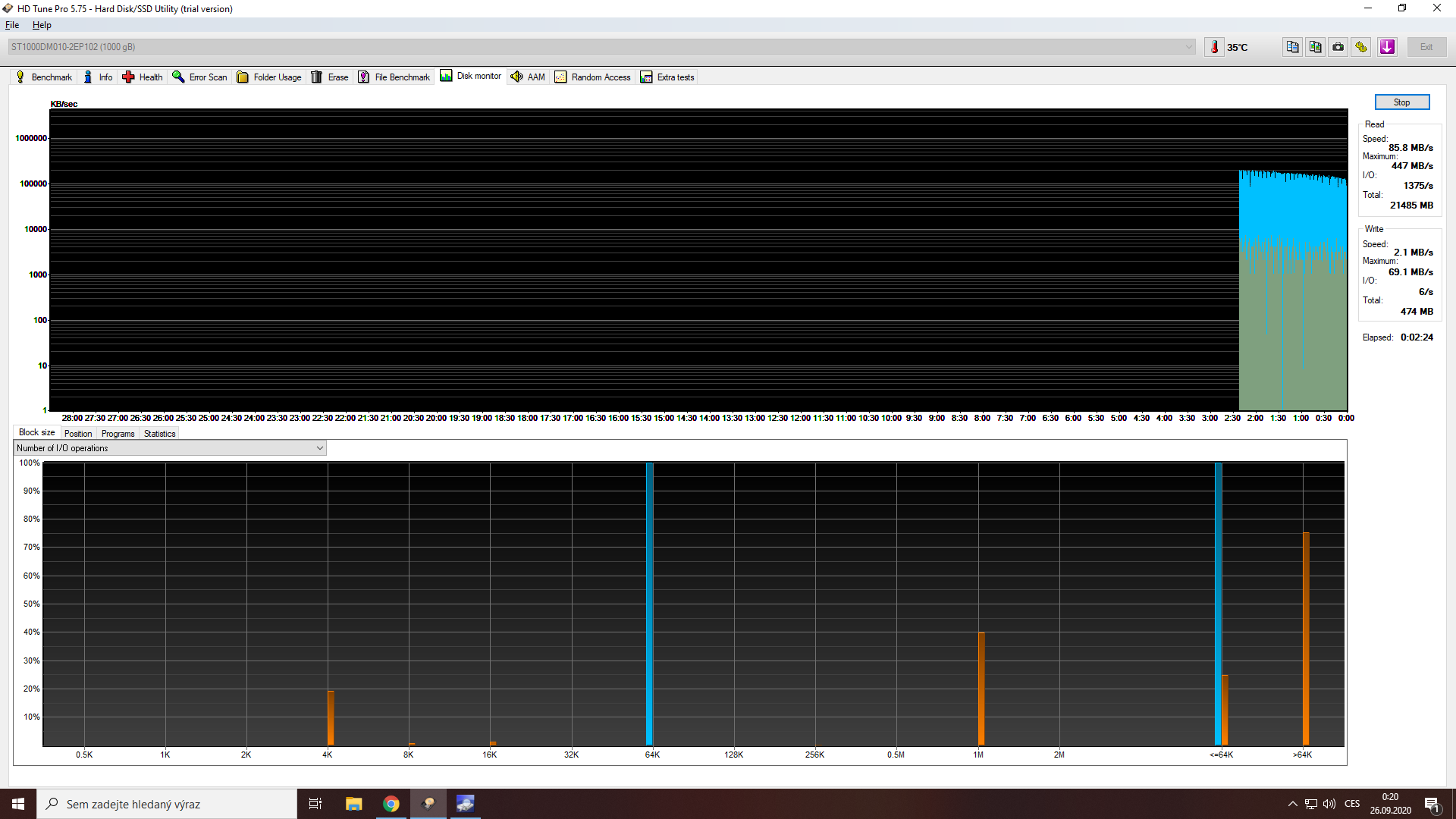
Task: Open the options gears icon
Action: coord(1361,47)
